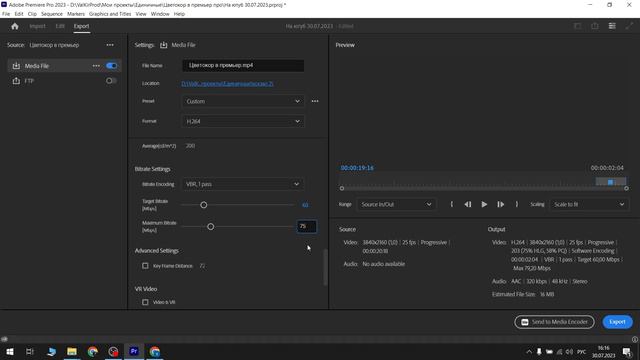
Task: Open the Scaling Scale to fit dropdown
Action: tap(589, 204)
